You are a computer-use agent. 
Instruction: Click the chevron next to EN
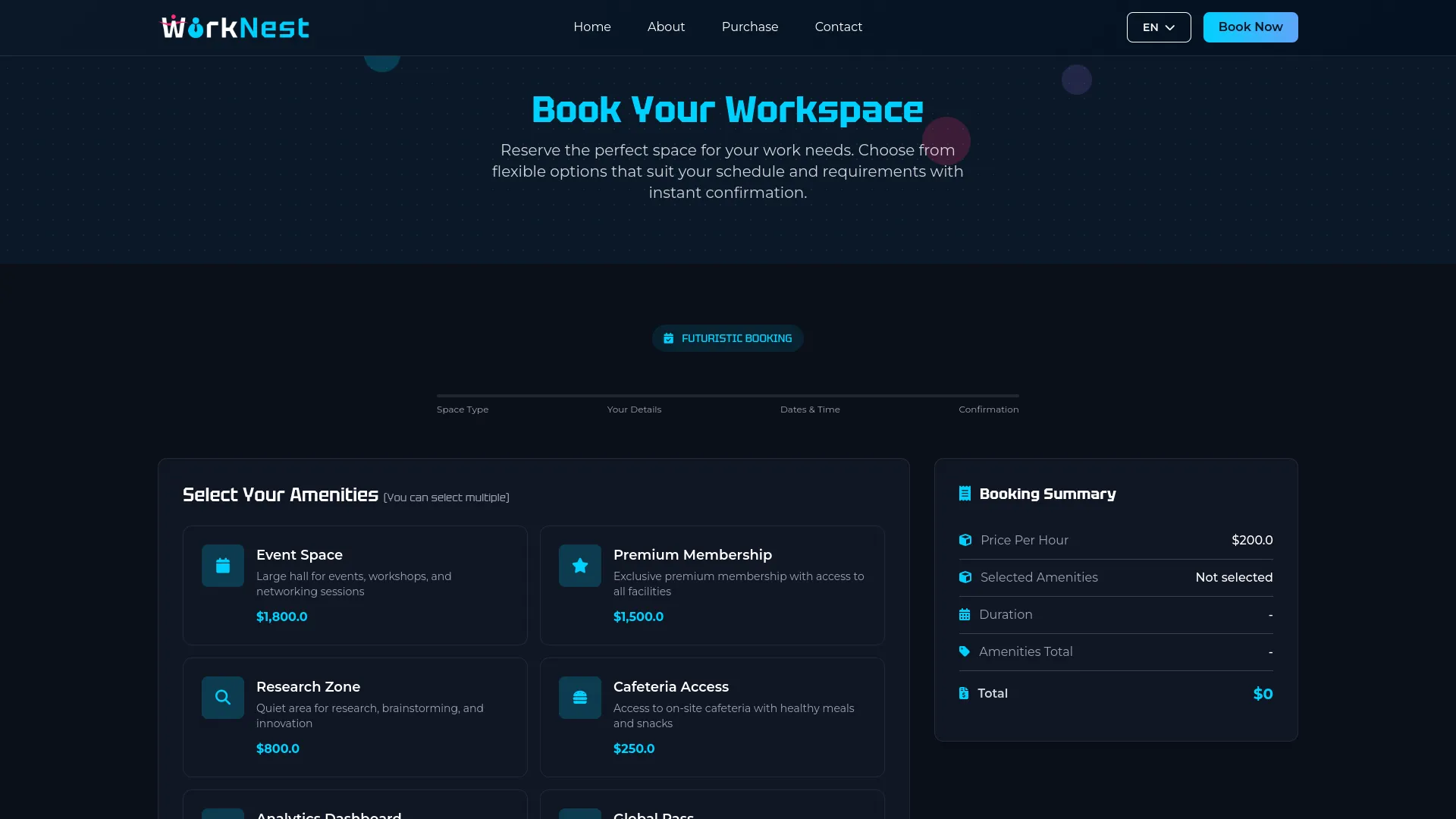1169,27
